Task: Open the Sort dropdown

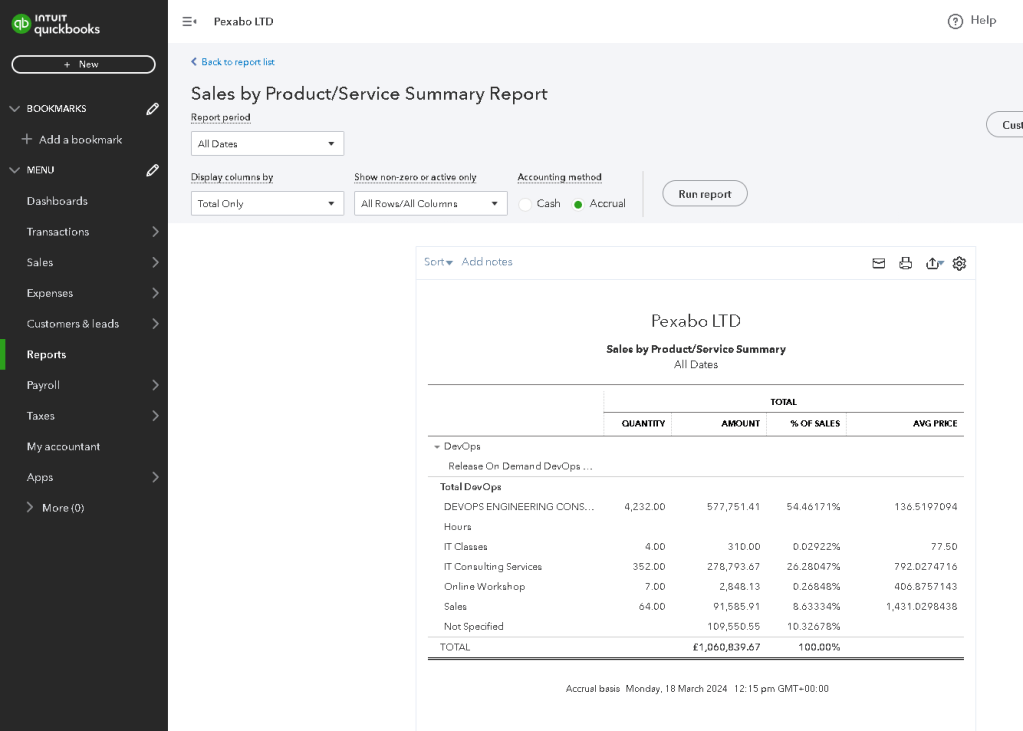Action: [x=438, y=262]
